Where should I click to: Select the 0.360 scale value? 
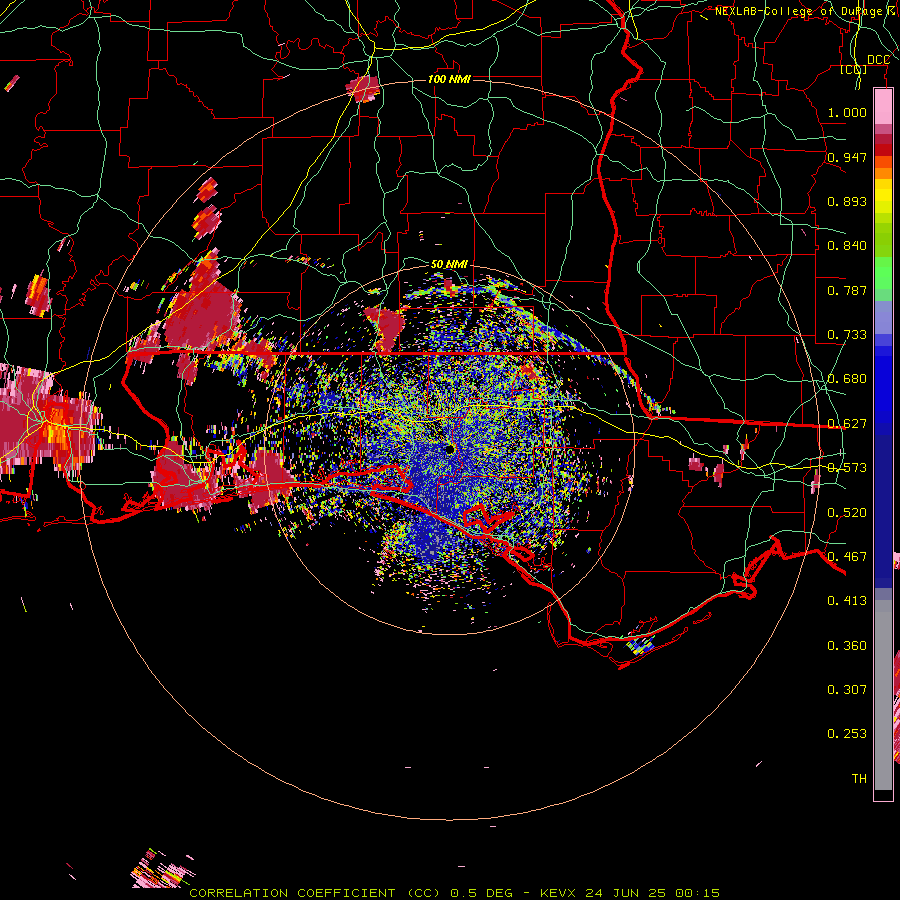pos(847,646)
